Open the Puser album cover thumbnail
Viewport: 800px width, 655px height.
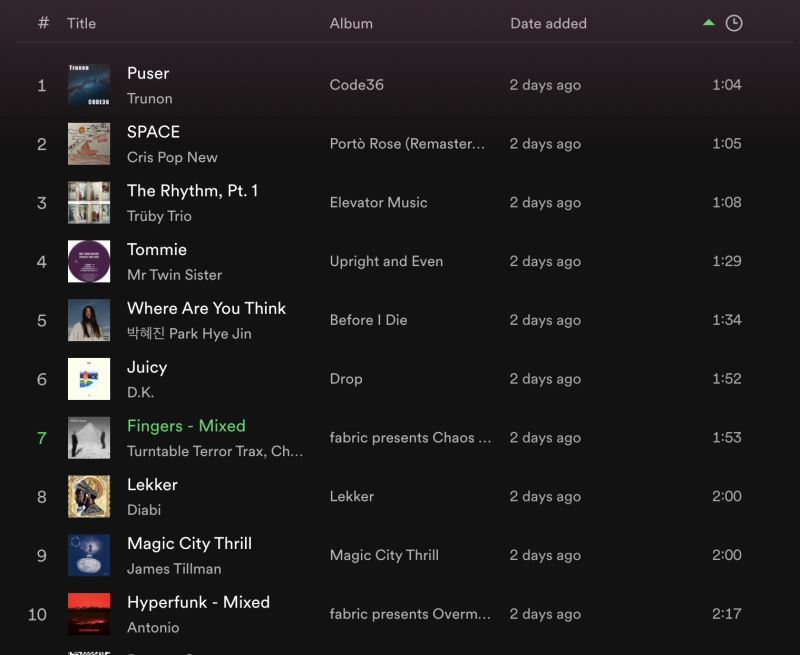pos(89,85)
